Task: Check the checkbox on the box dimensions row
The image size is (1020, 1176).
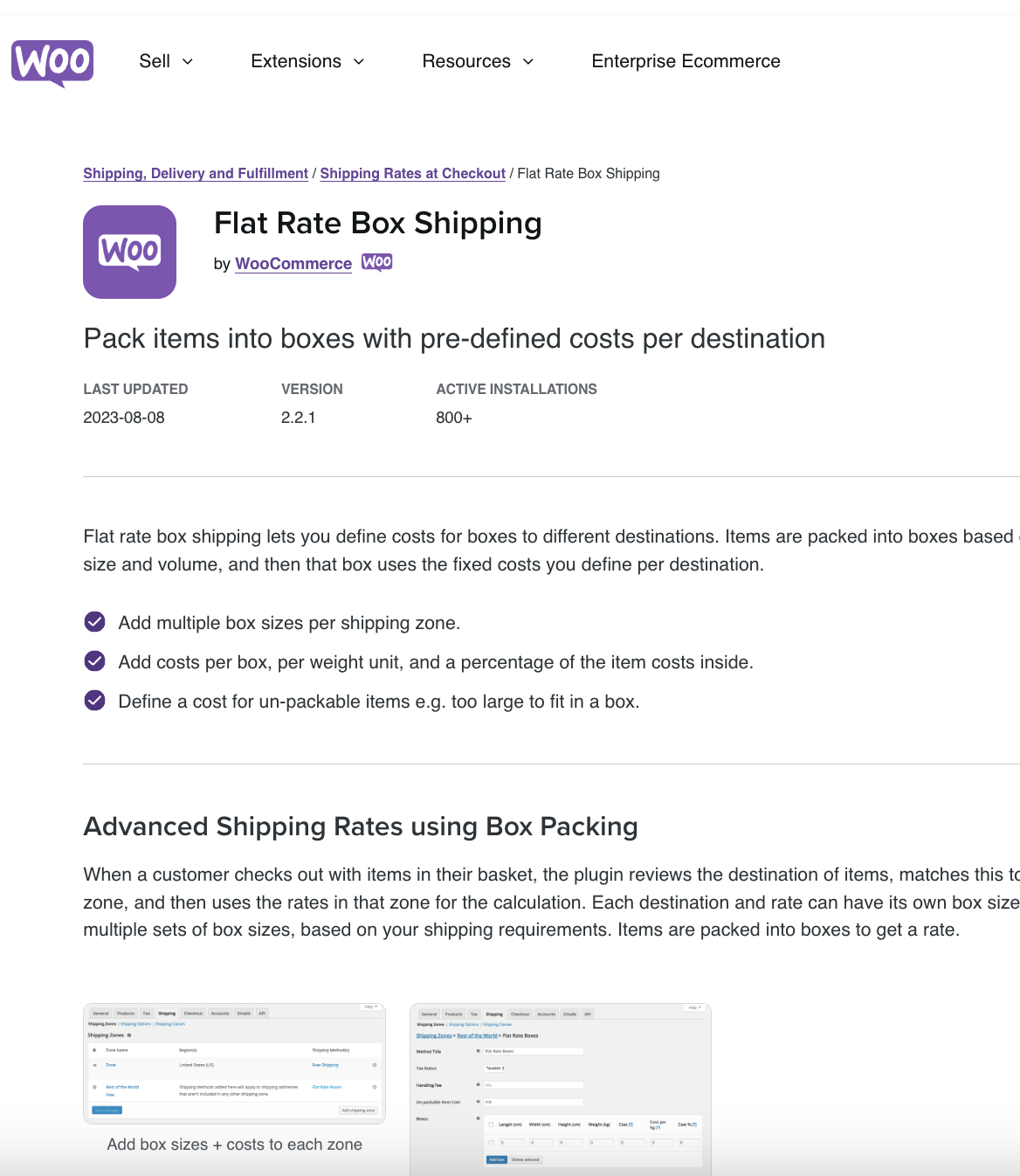Action: click(491, 1143)
